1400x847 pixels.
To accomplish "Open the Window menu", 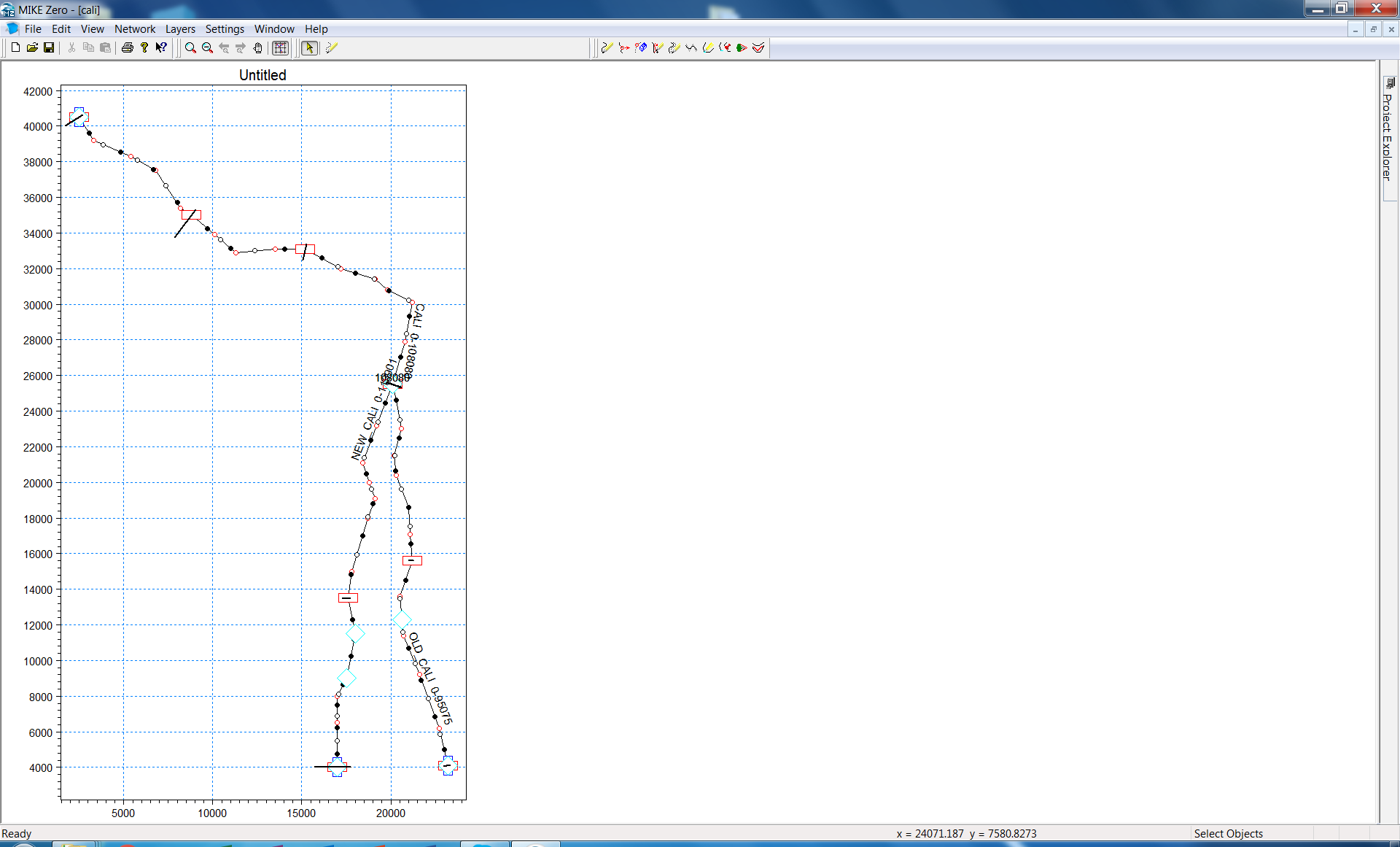I will [x=274, y=29].
